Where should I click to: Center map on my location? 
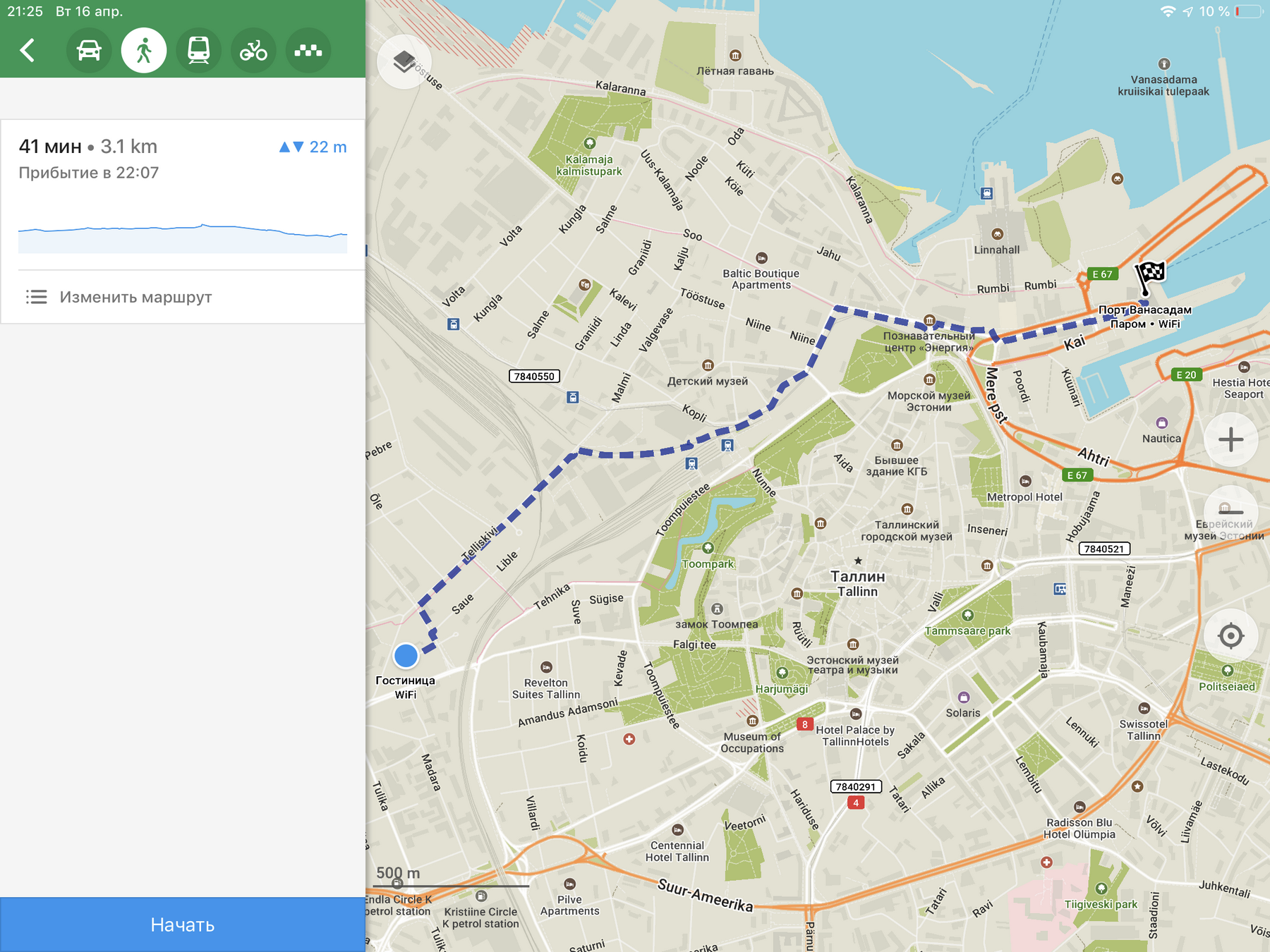pos(1230,635)
